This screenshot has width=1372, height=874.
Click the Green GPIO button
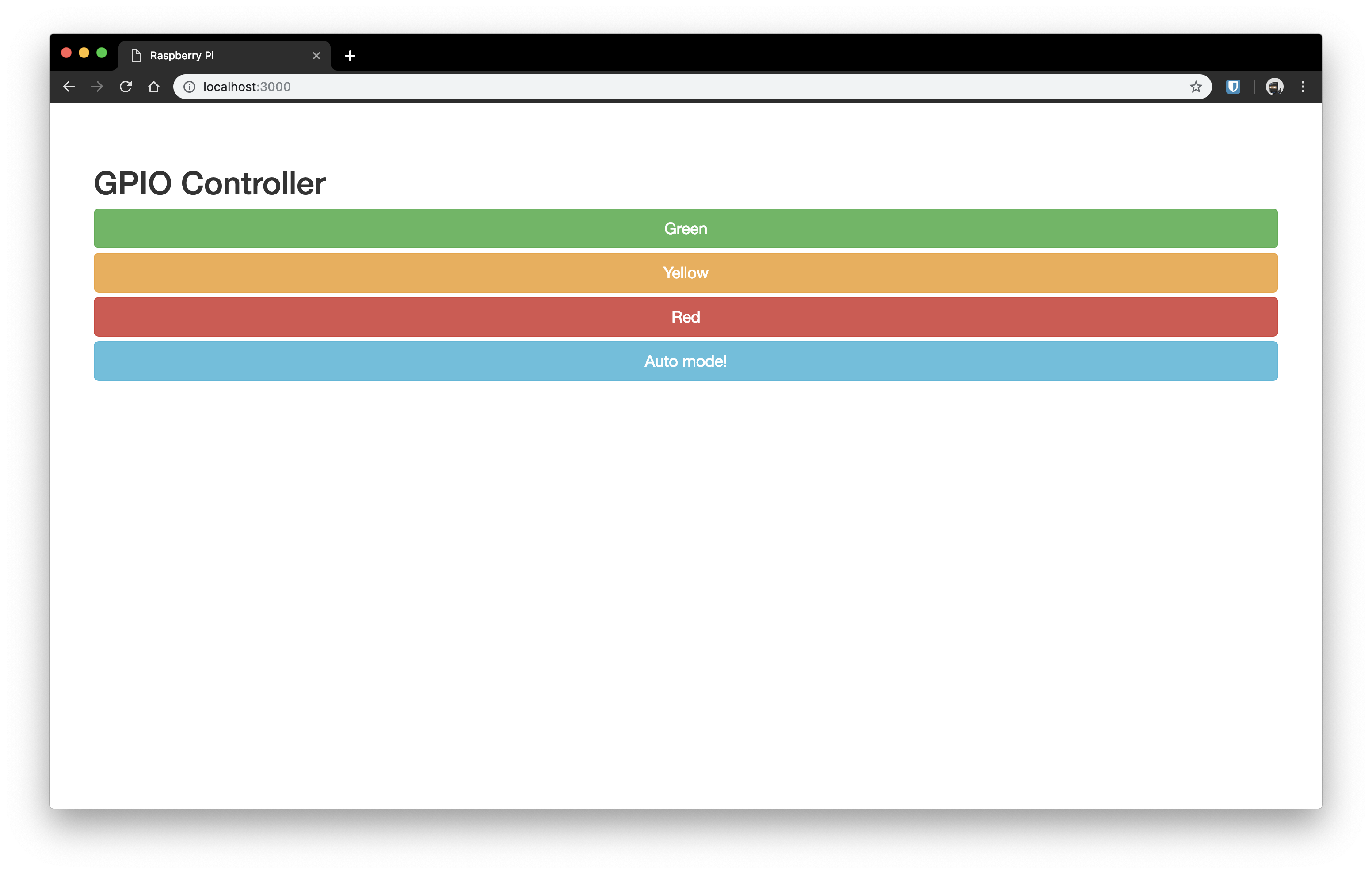click(686, 228)
